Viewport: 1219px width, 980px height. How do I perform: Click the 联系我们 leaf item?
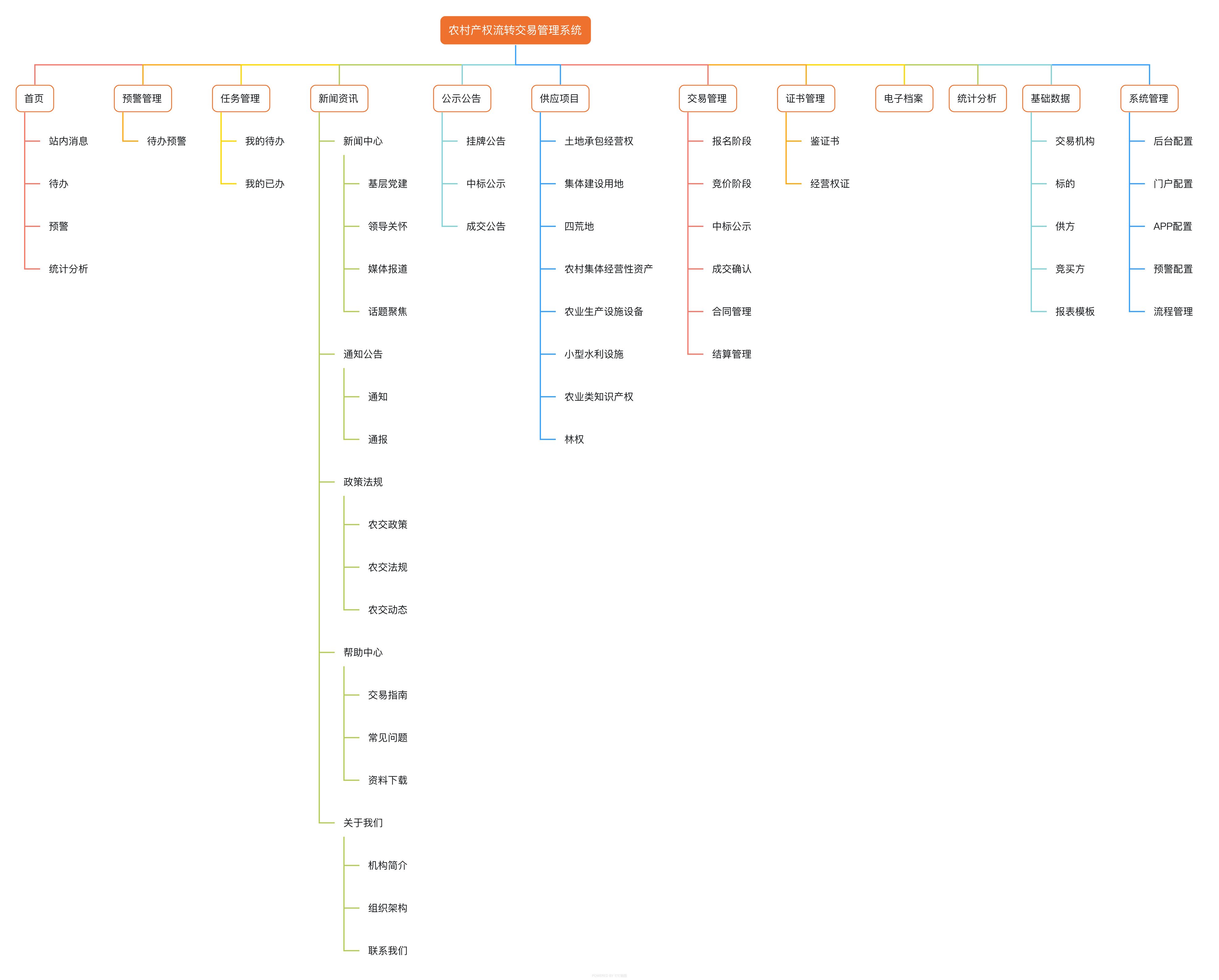[387, 951]
